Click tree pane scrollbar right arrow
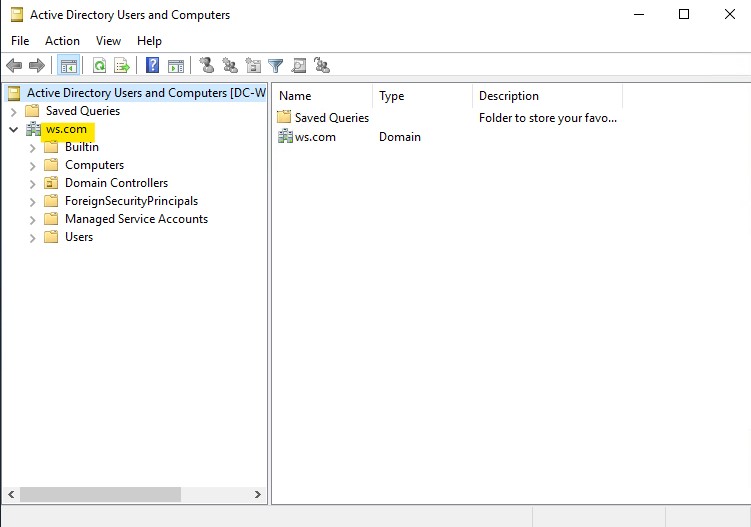 point(258,494)
